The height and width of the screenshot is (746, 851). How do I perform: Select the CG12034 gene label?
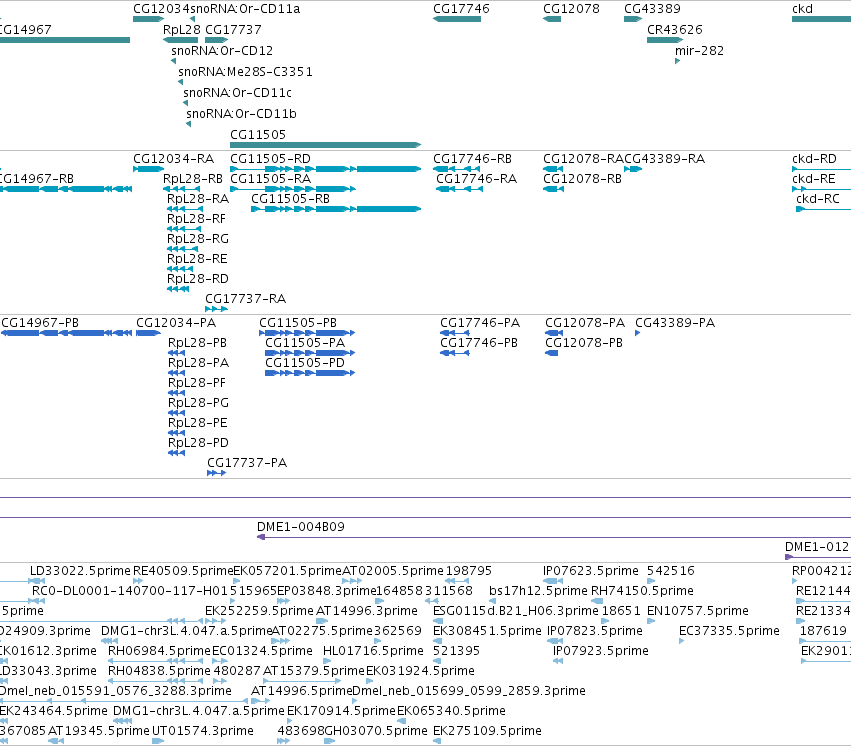(x=161, y=9)
